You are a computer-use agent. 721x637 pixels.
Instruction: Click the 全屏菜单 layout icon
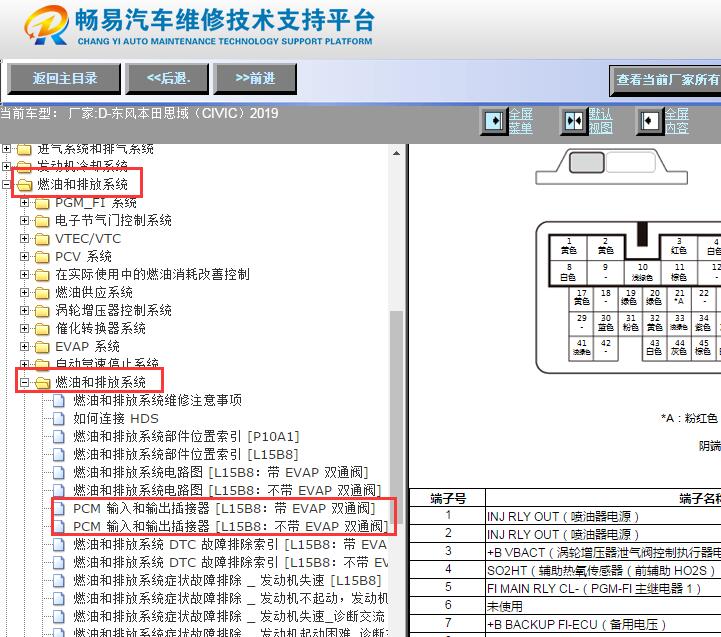click(x=494, y=121)
